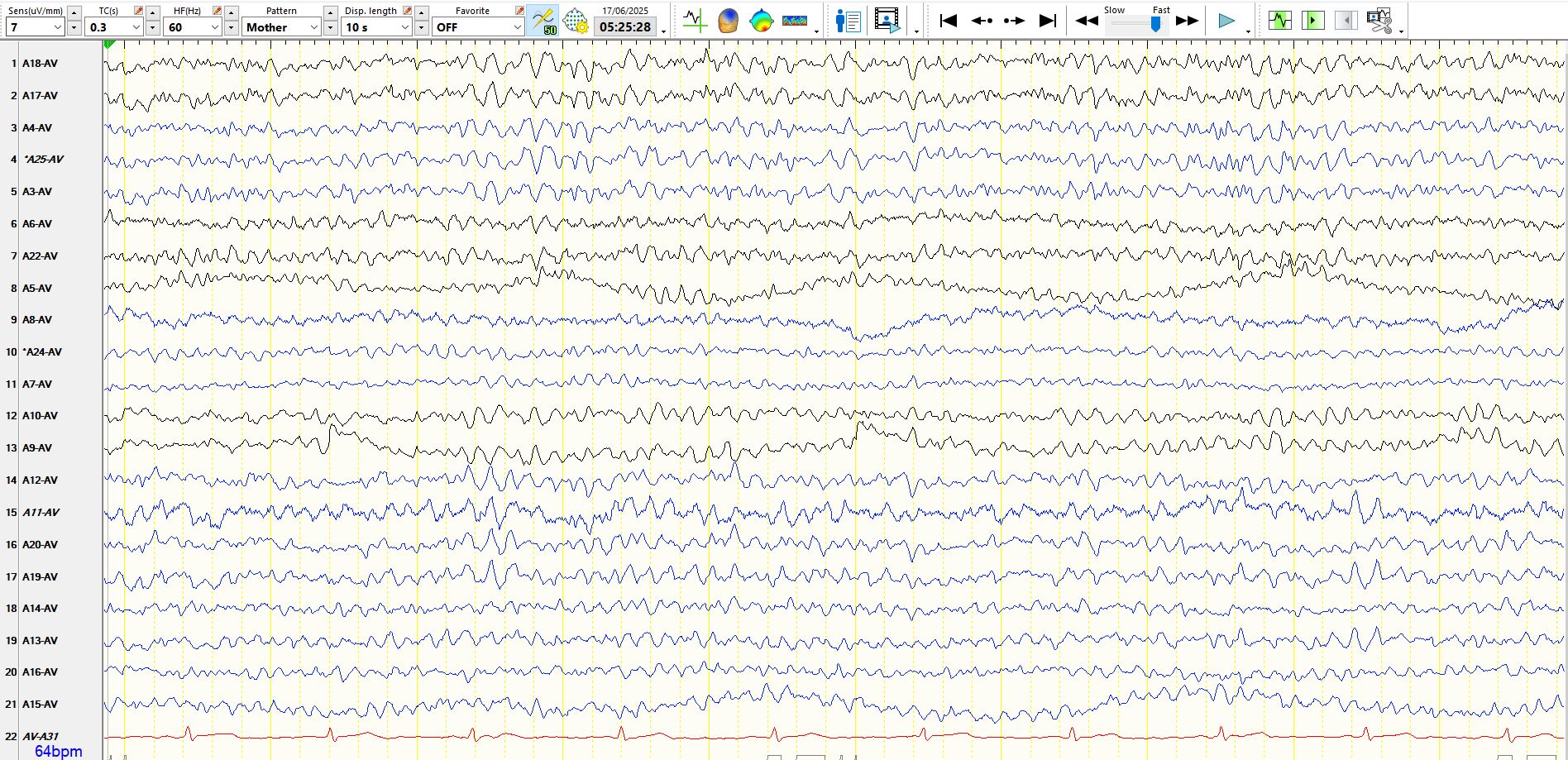The image size is (1568, 760).
Task: Expand the Sens(uV/mm) dropdown
Action: pos(57,27)
